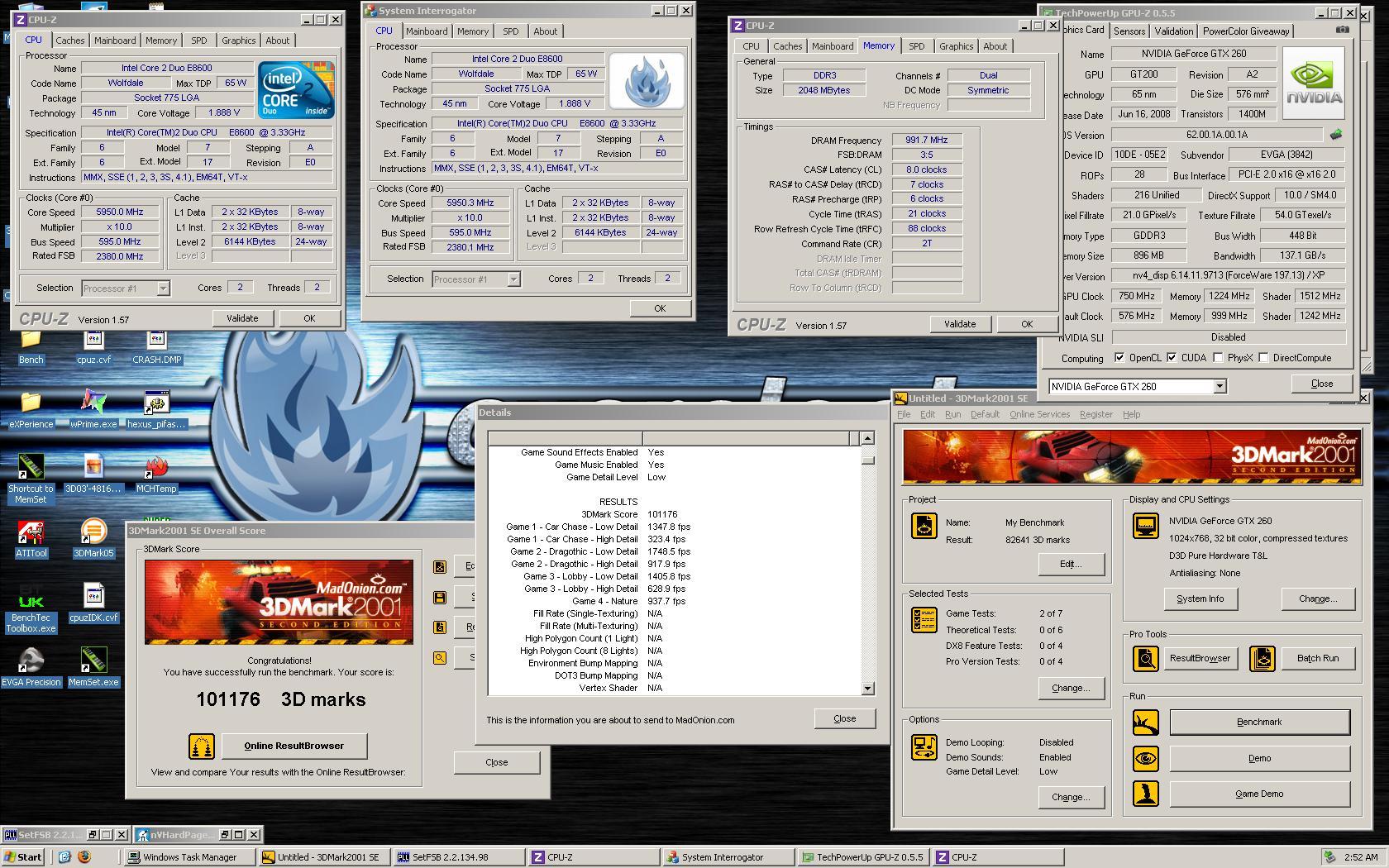Open the eXPerience folder icon

coord(31,409)
